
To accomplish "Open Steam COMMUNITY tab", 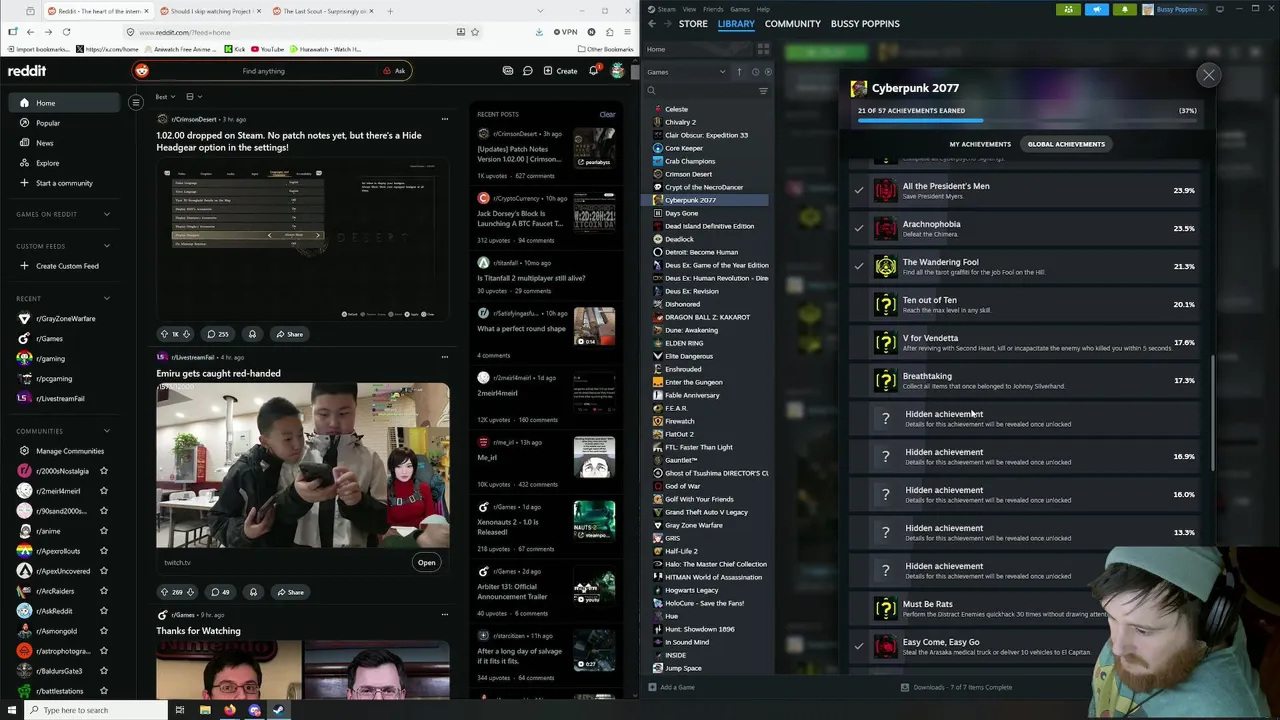I will pyautogui.click(x=792, y=23).
